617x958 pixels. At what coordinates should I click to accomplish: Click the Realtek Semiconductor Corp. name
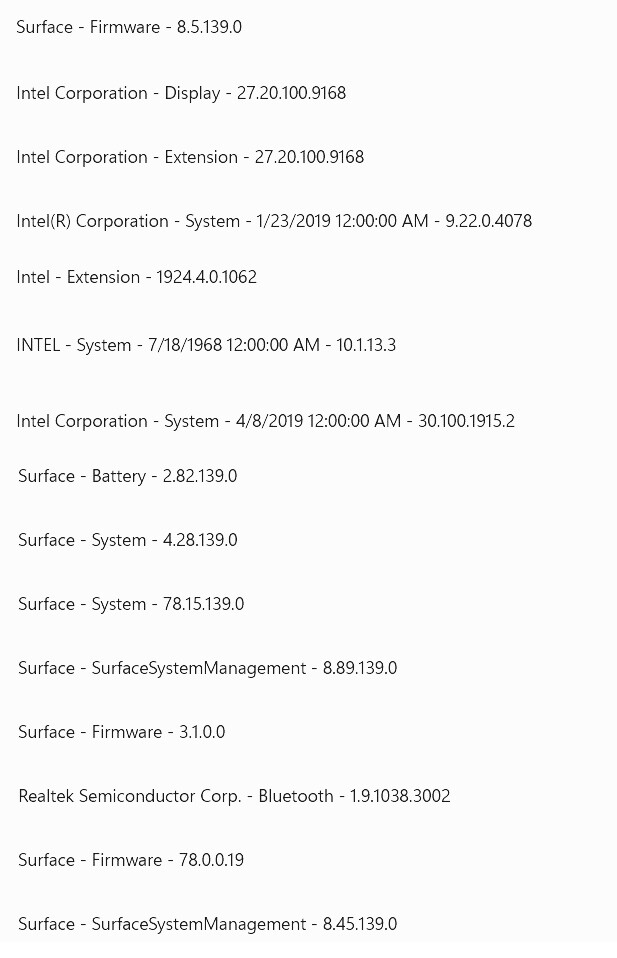coord(130,796)
